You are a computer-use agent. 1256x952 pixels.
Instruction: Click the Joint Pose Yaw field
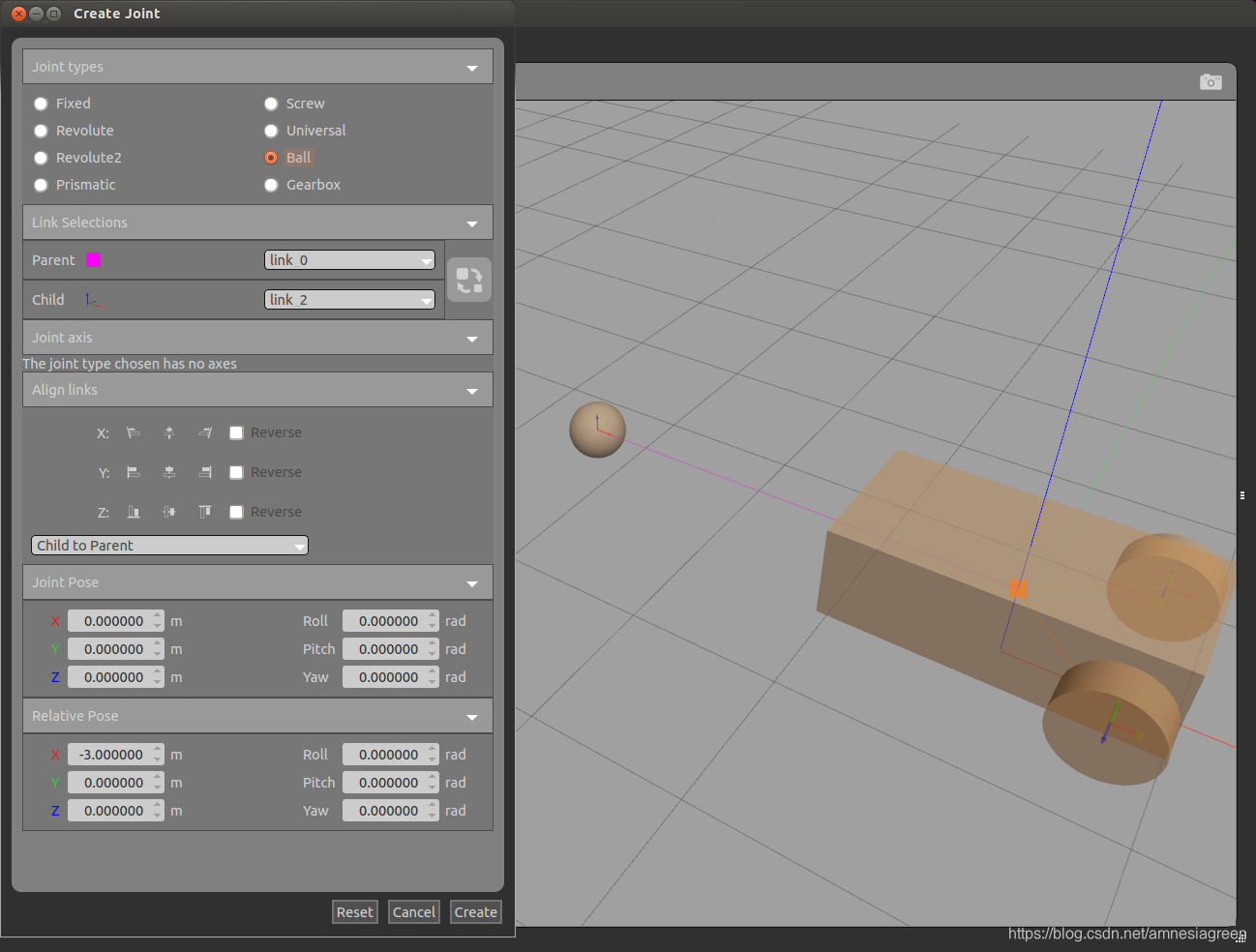point(391,677)
